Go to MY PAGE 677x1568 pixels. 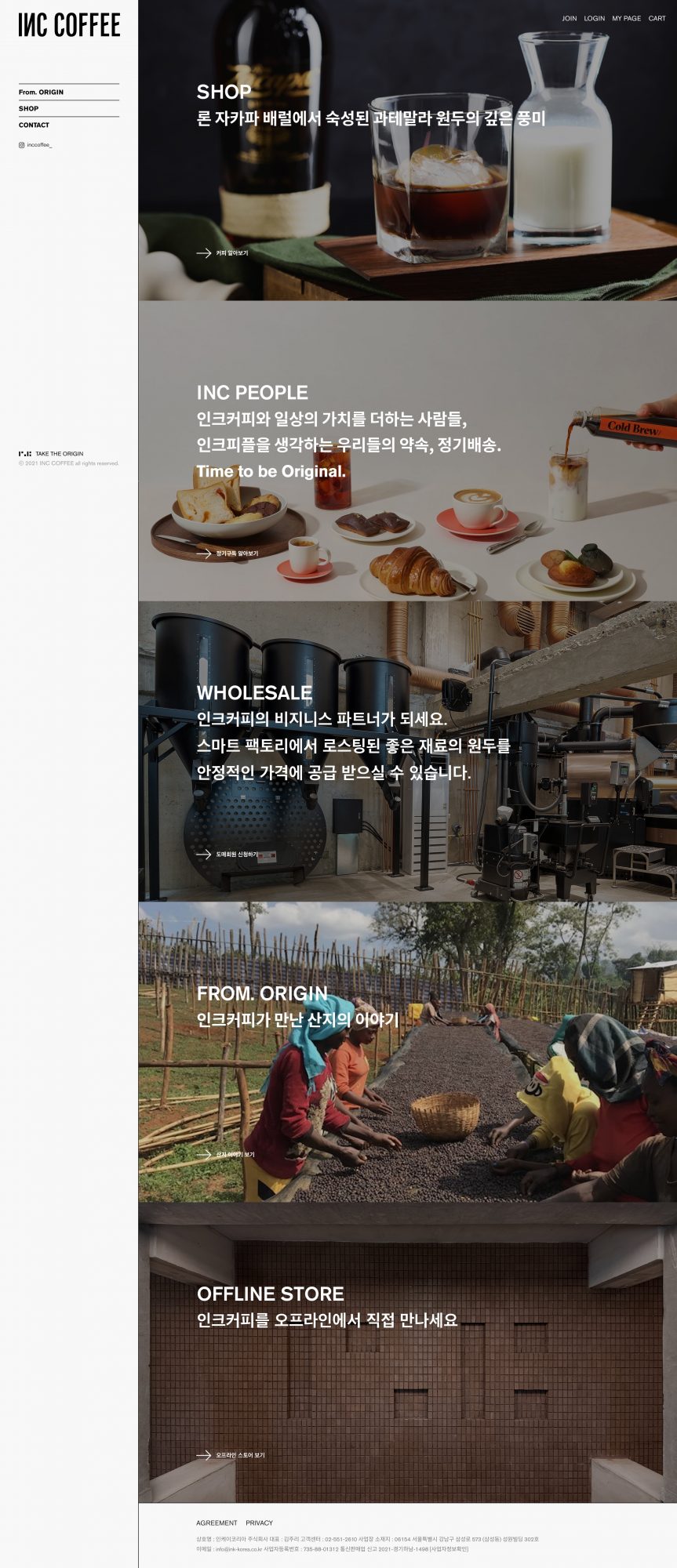pyautogui.click(x=627, y=18)
